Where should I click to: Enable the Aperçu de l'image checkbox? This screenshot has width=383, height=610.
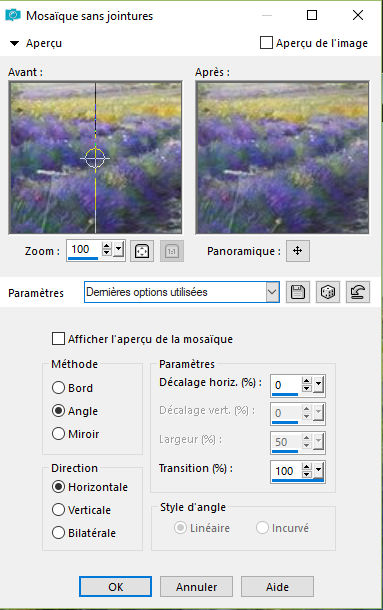click(266, 43)
